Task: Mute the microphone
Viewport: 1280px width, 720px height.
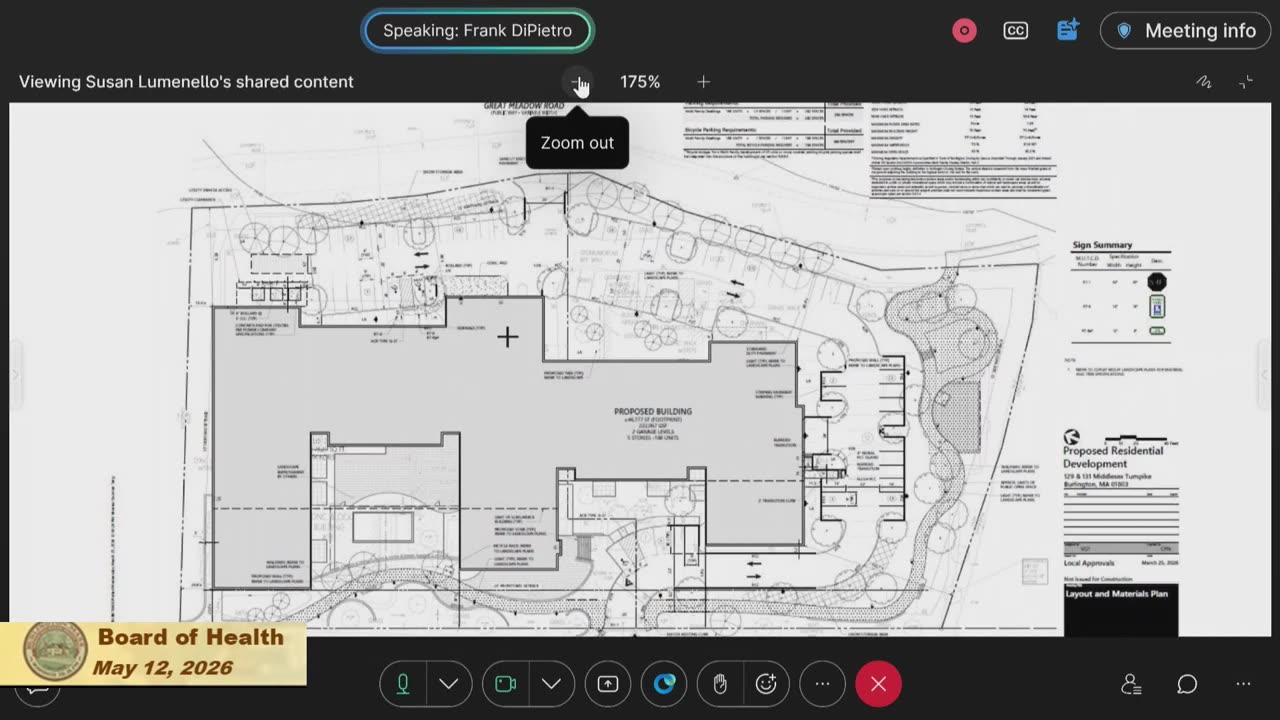Action: 403,684
